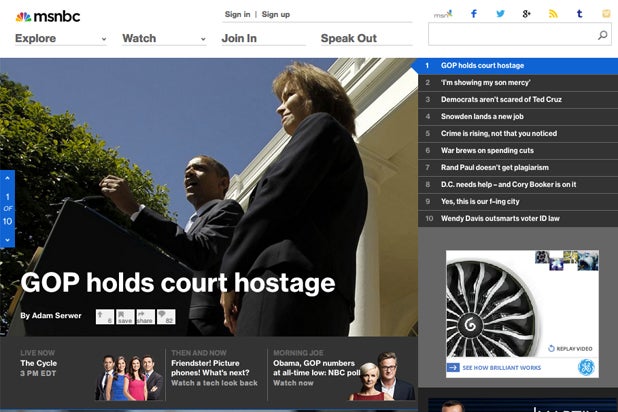Viewport: 618px width, 412px height.
Task: Open the Facebook page icon
Action: (474, 14)
